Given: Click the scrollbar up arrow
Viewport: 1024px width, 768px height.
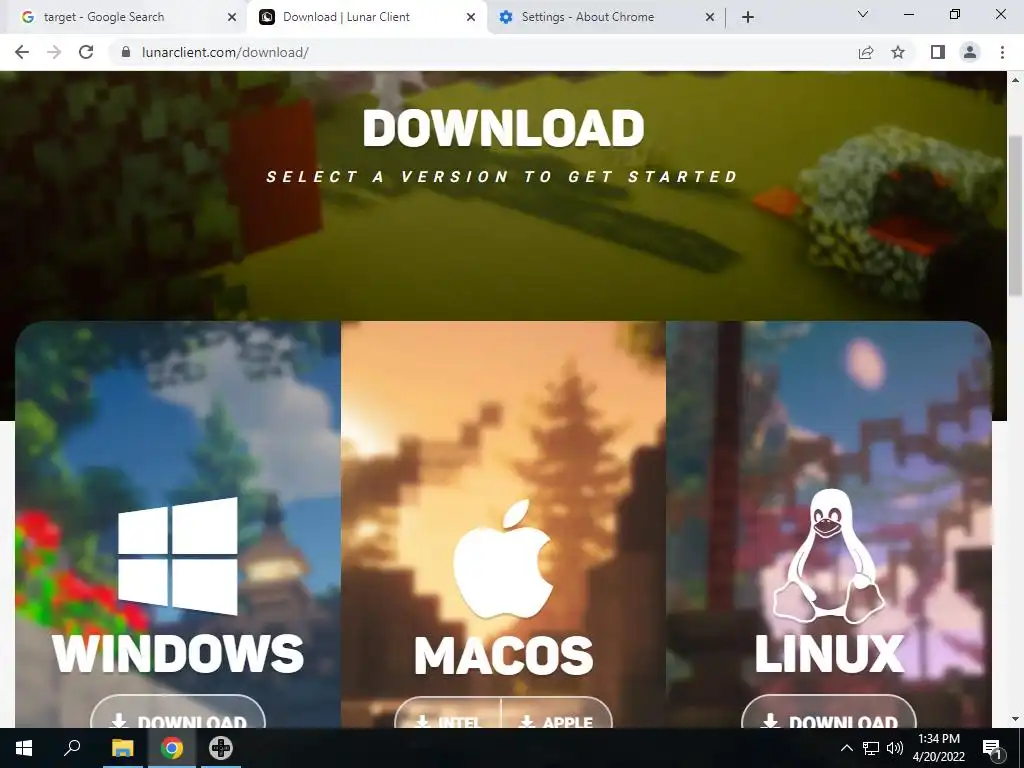Looking at the screenshot, I should 1015,80.
